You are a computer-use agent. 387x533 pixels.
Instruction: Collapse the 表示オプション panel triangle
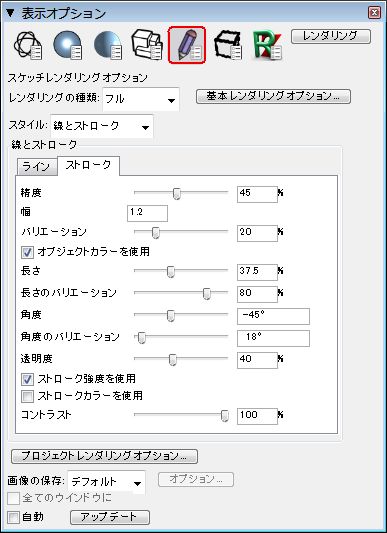tap(10, 13)
